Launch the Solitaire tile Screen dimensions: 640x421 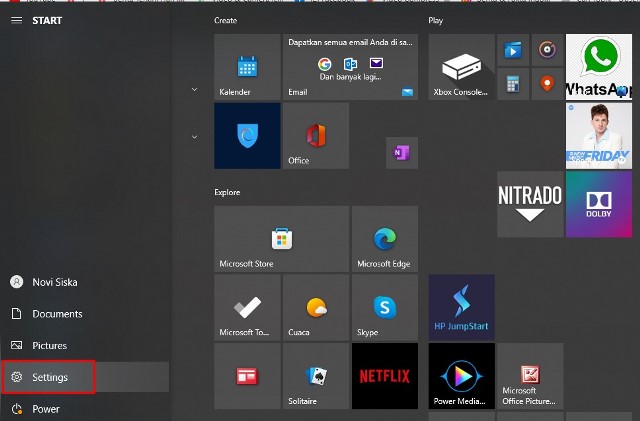click(x=316, y=376)
